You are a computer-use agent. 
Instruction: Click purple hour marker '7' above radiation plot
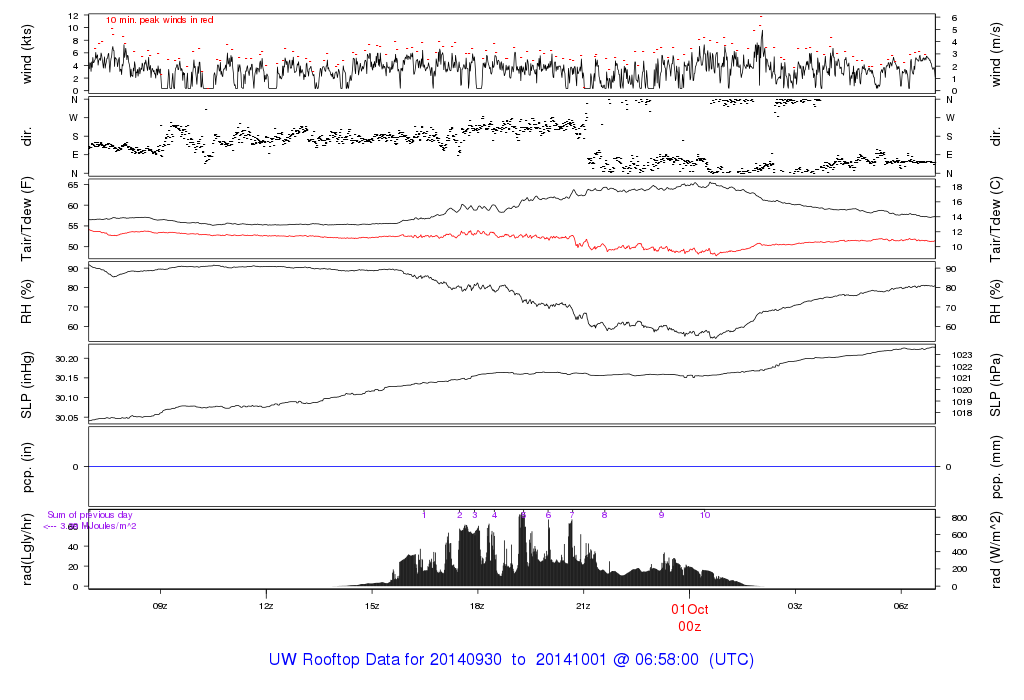pyautogui.click(x=572, y=515)
